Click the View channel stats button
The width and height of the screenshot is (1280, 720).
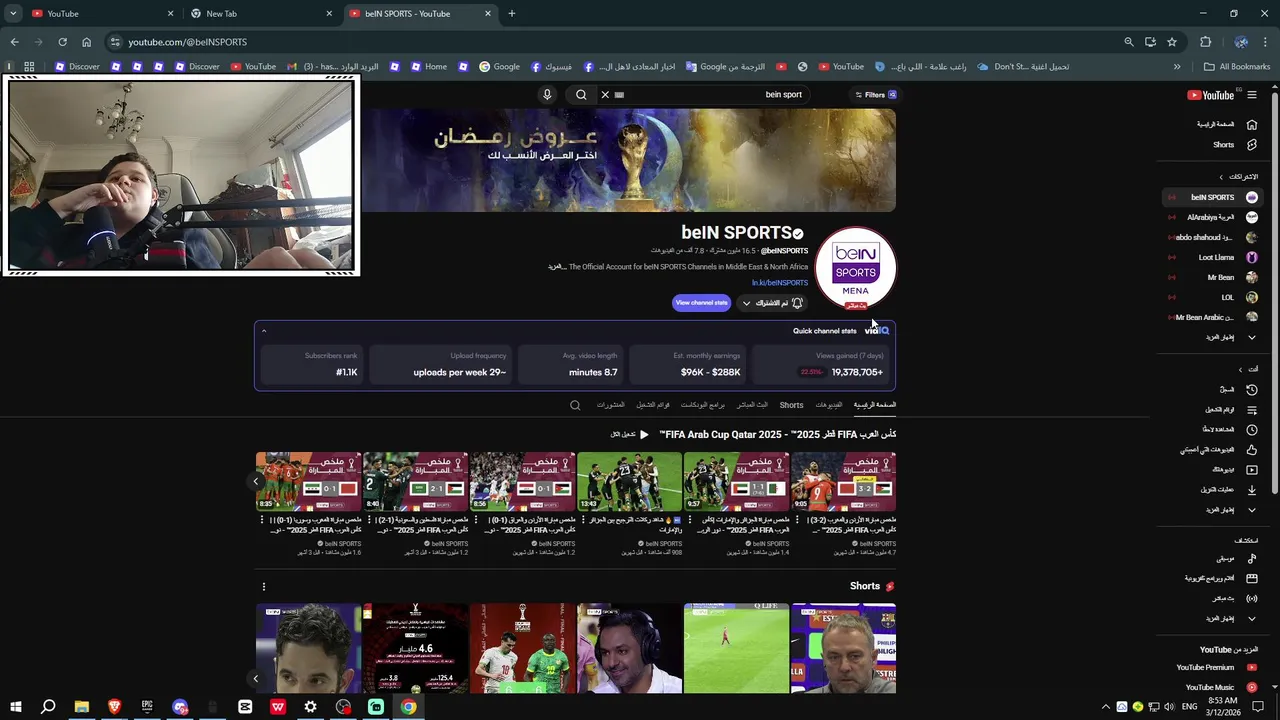tap(701, 303)
